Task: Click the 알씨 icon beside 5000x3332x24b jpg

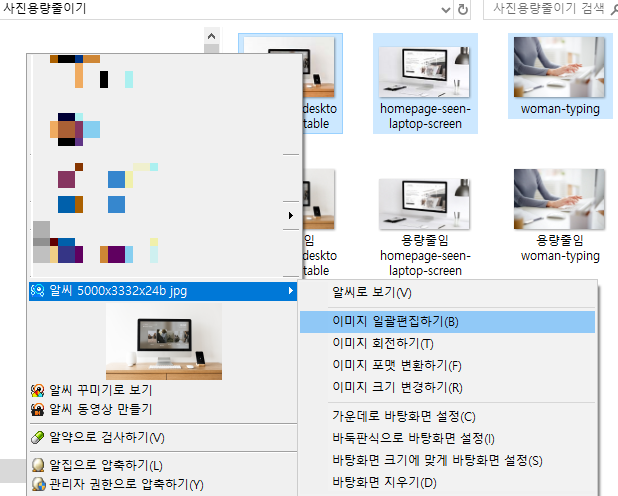Action: pyautogui.click(x=37, y=291)
